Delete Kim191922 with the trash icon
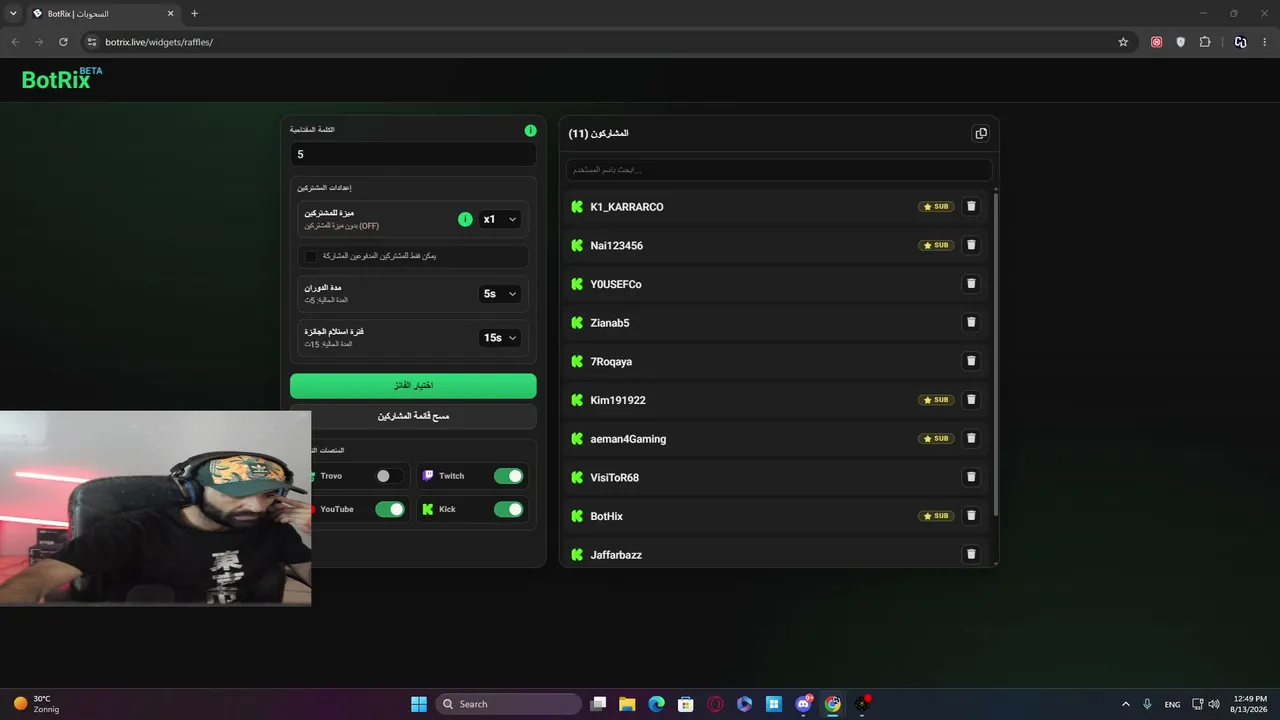This screenshot has width=1280, height=720. (x=970, y=400)
